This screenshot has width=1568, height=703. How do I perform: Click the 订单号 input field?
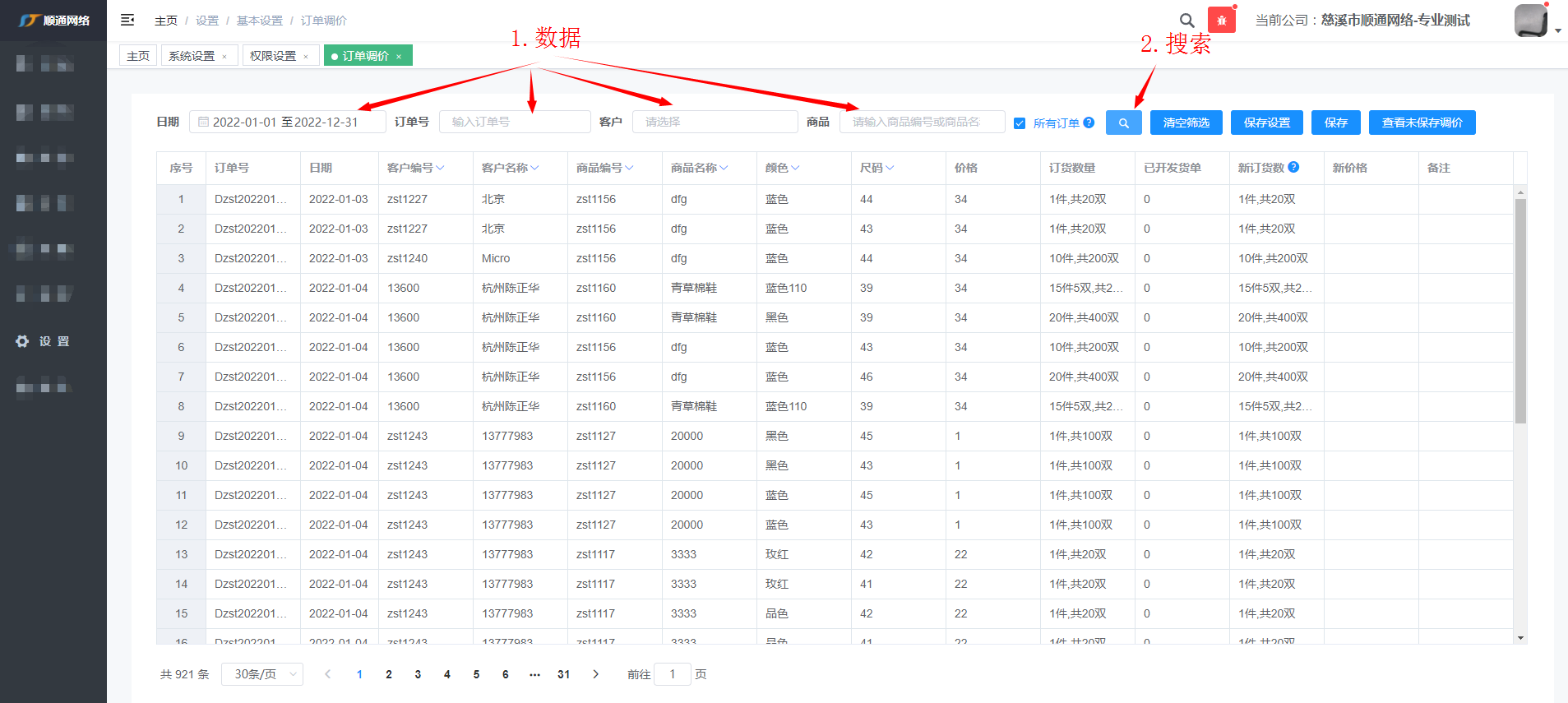click(x=515, y=122)
